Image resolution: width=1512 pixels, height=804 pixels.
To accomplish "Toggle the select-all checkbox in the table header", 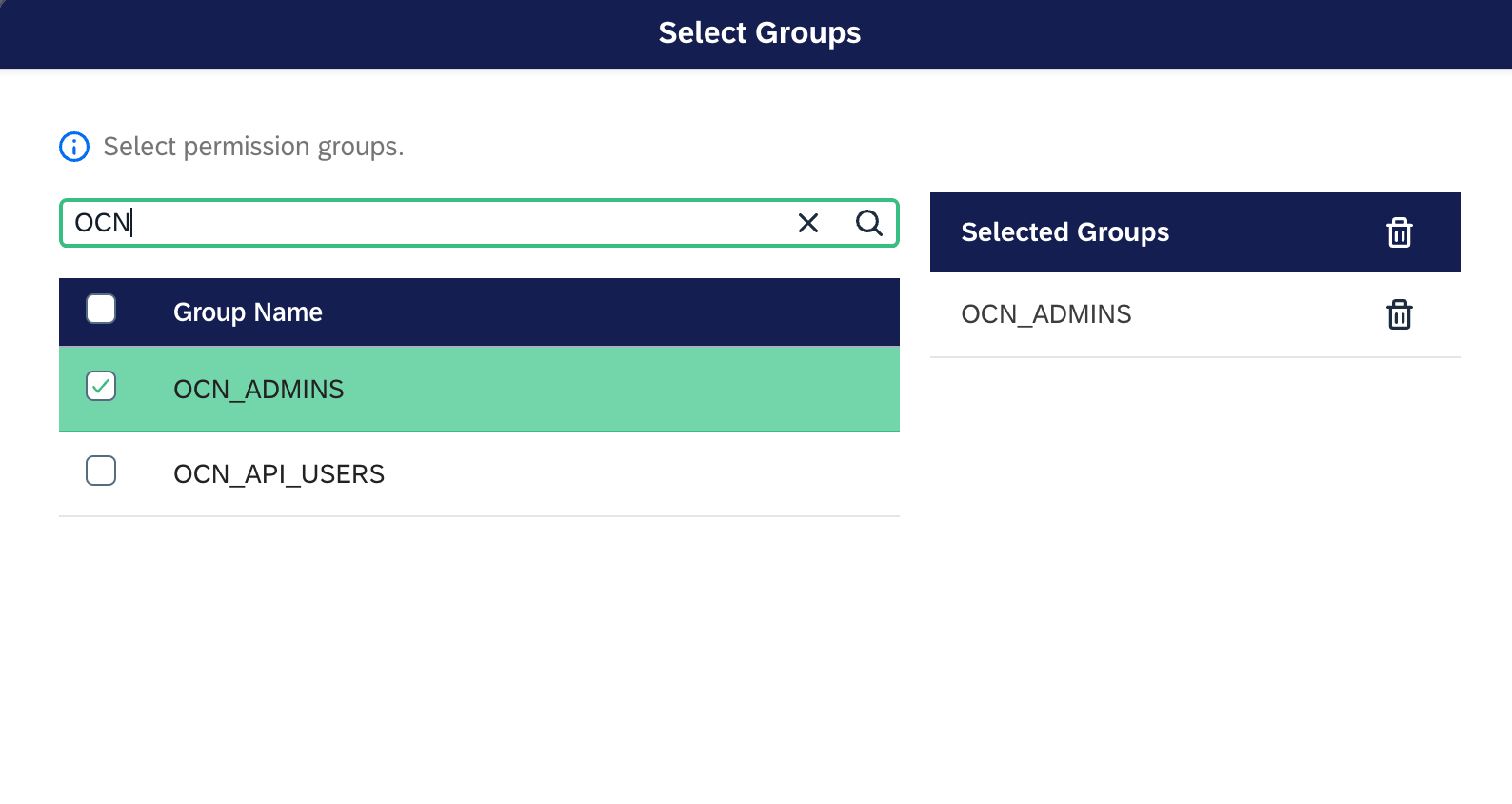I will tap(101, 310).
